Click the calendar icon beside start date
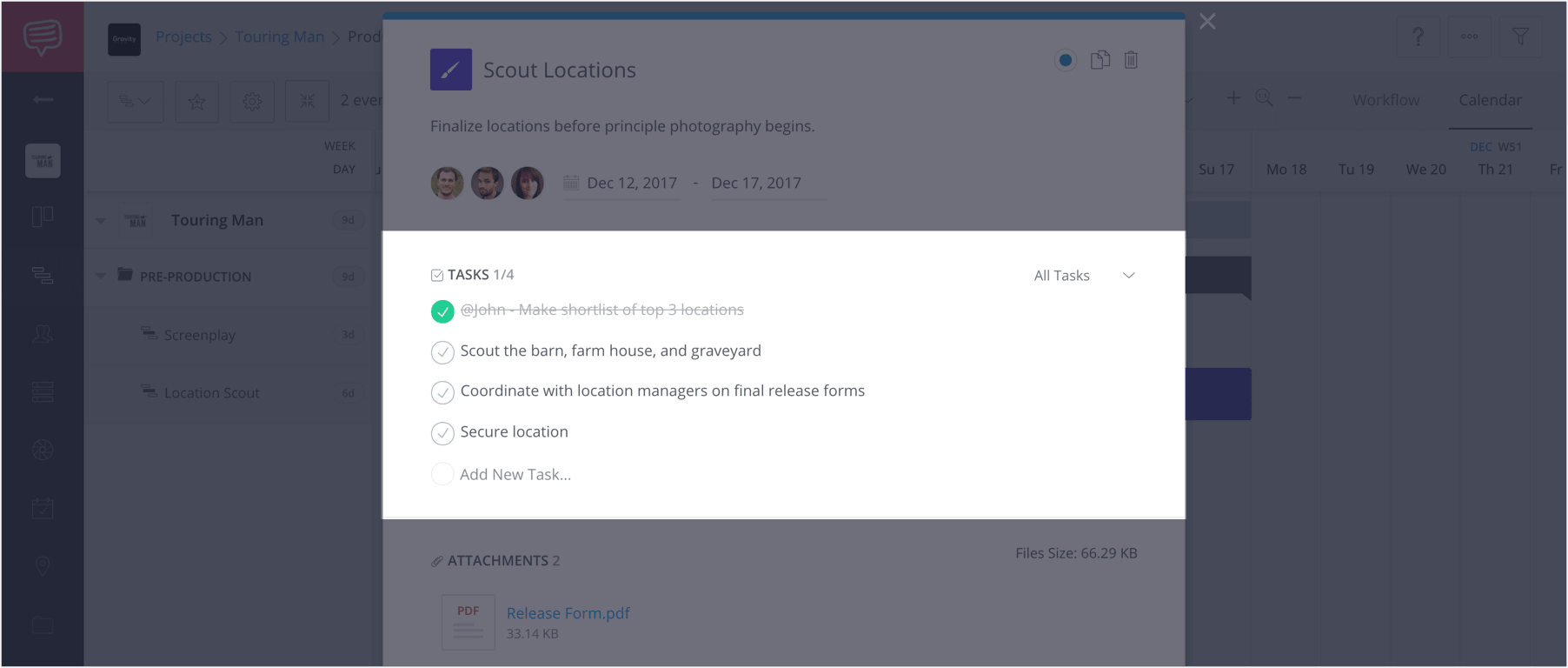Screen dimensions: 1568x668 (x=571, y=183)
